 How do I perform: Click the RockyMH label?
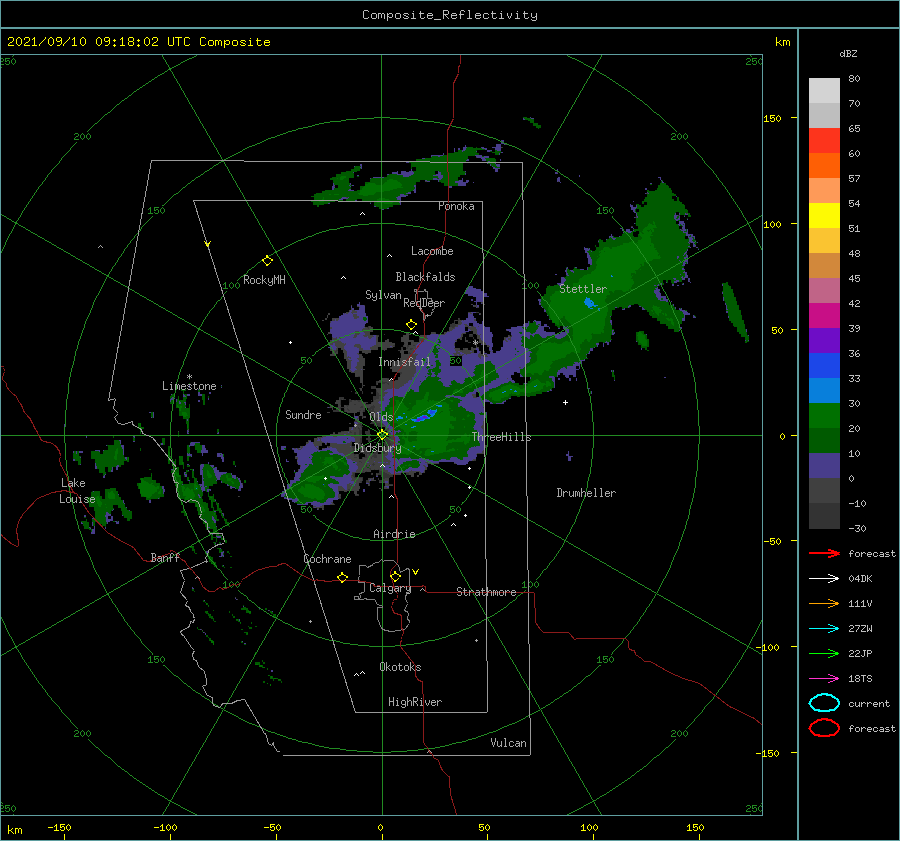[264, 280]
